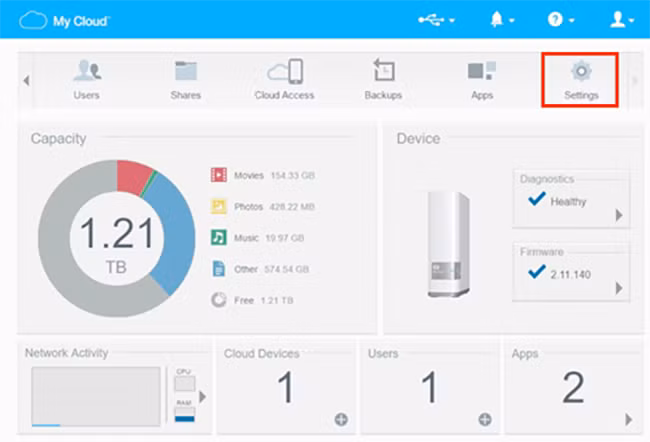
Task: Click the Other files category icon
Action: 218,269
